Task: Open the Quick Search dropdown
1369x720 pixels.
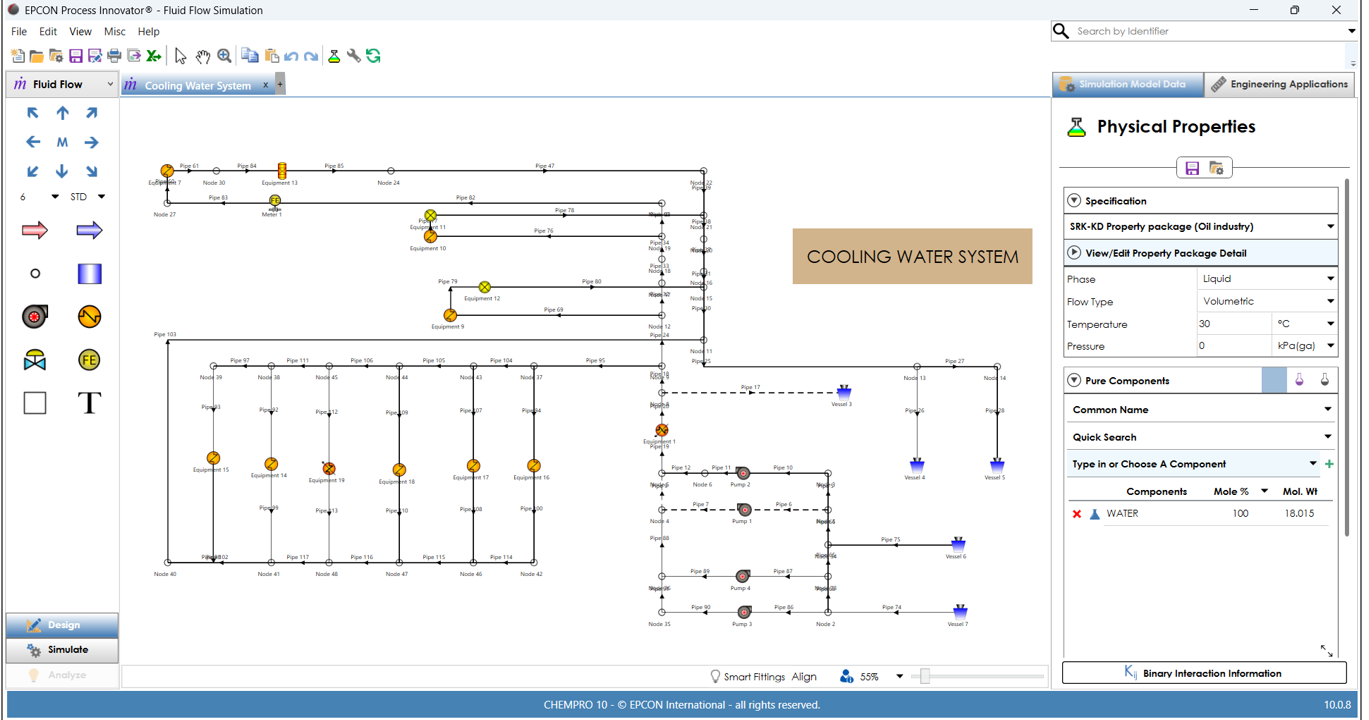Action: 1328,437
